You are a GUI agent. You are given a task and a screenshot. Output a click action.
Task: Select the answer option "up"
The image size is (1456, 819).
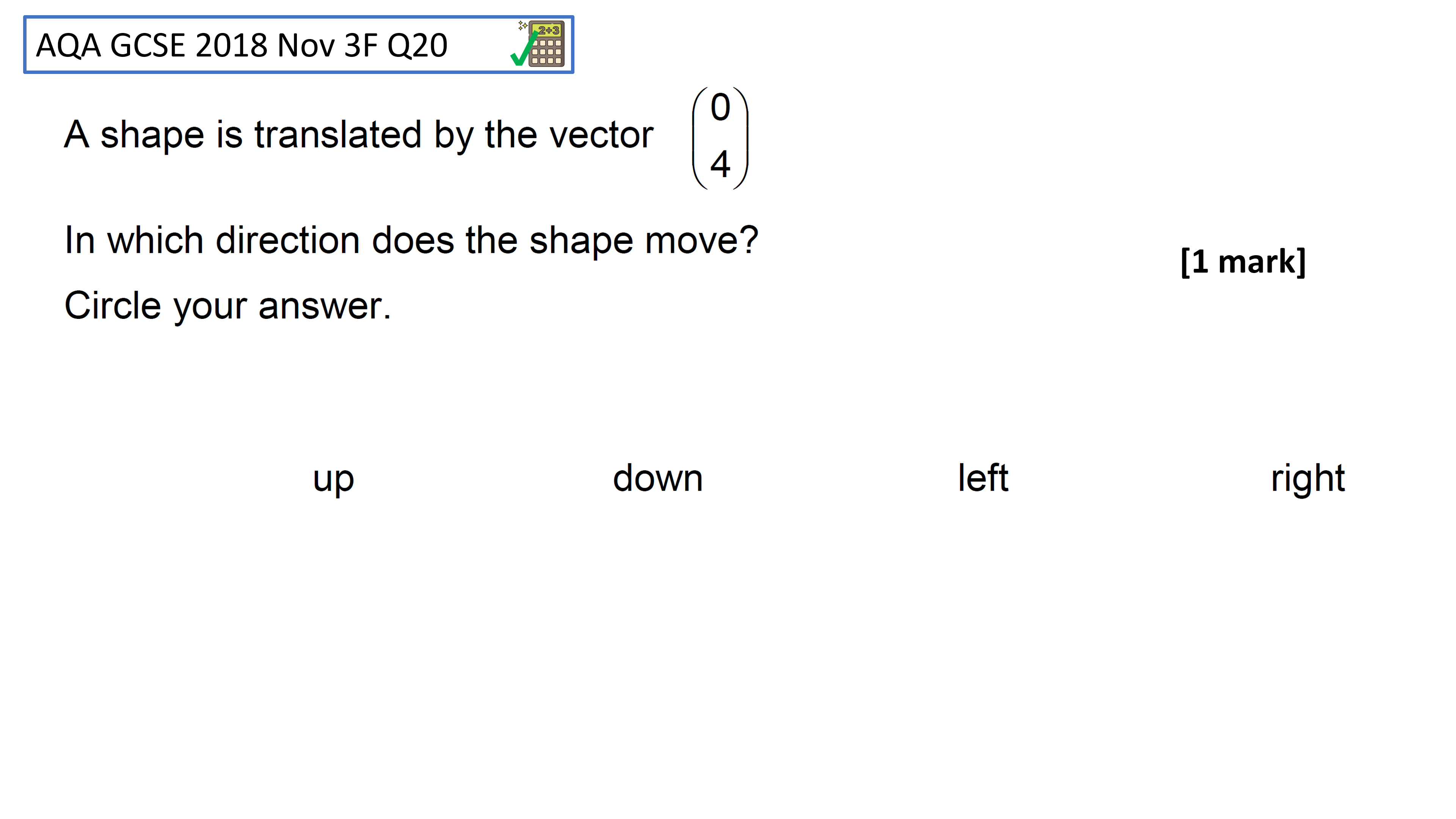[334, 479]
